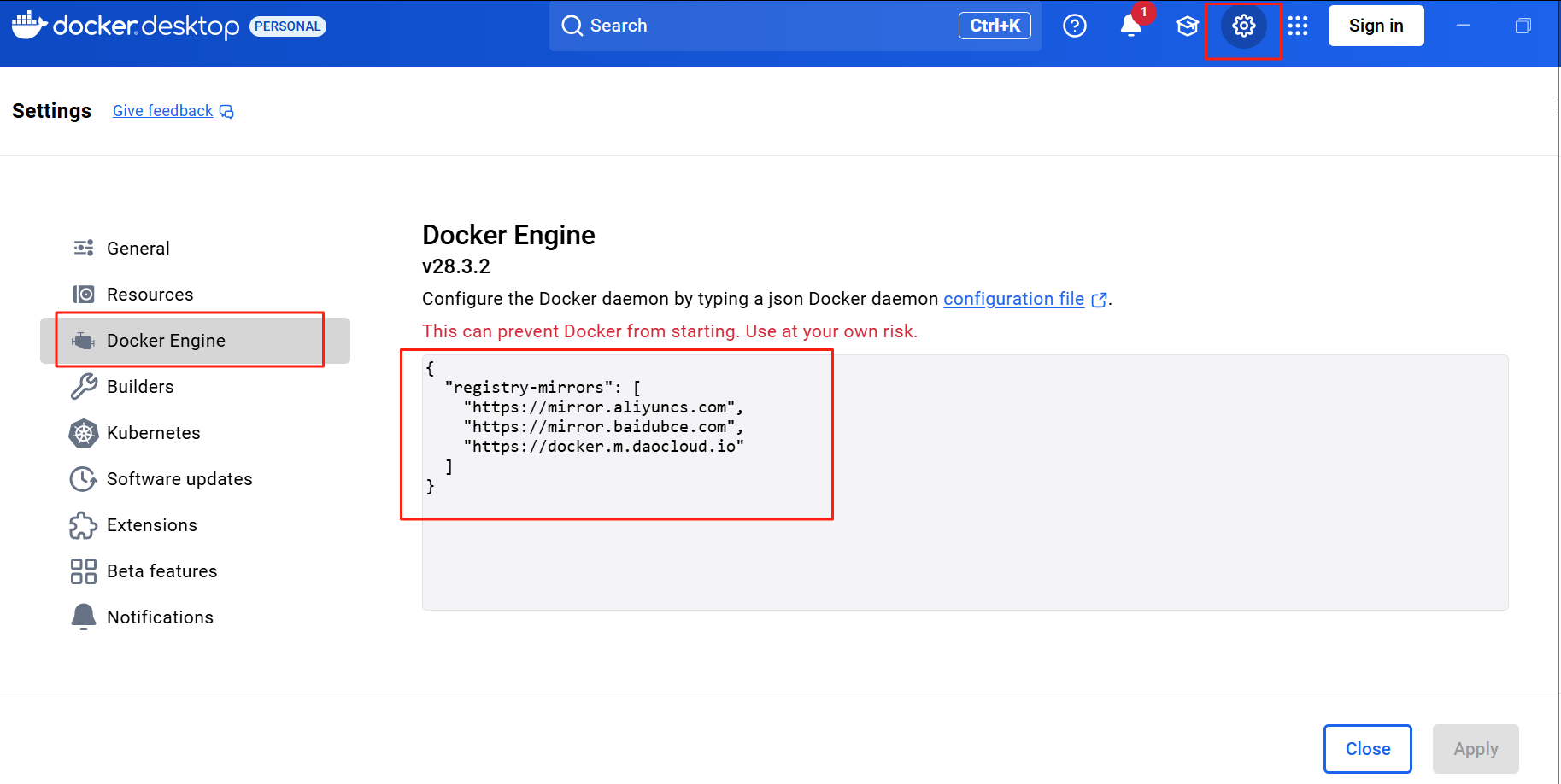Click the Docker Engine sidebar icon
This screenshot has height=784, width=1561.
point(84,341)
